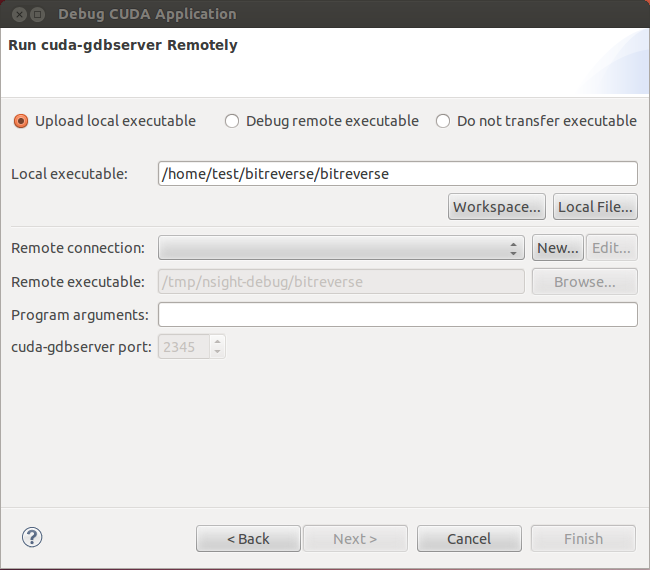Select Upload local executable option
This screenshot has width=650, height=570.
21,121
